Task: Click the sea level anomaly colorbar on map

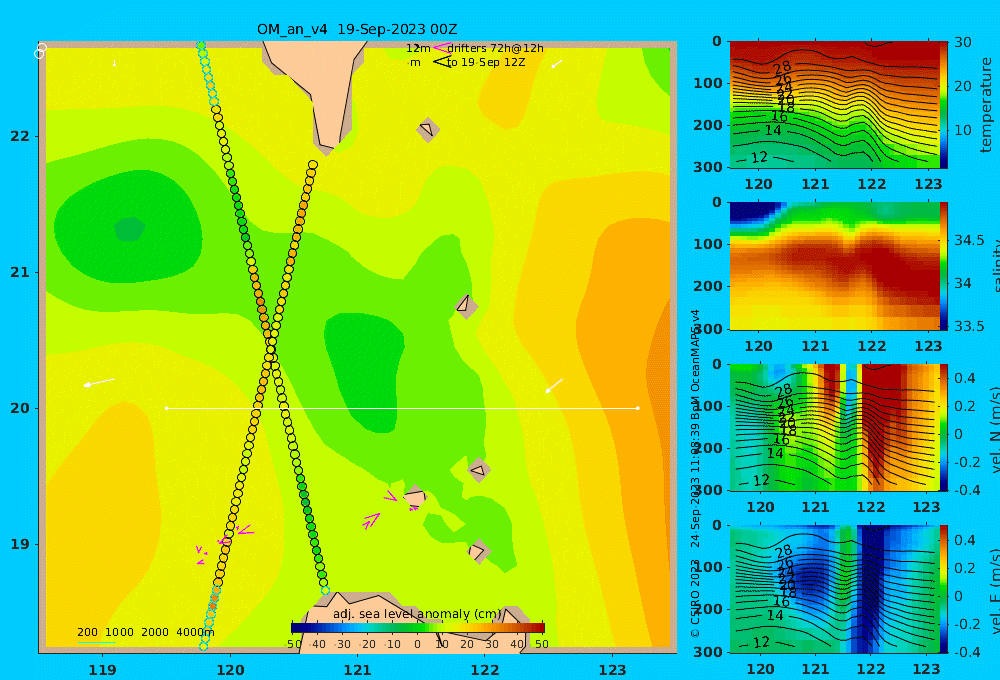Action: [x=418, y=627]
